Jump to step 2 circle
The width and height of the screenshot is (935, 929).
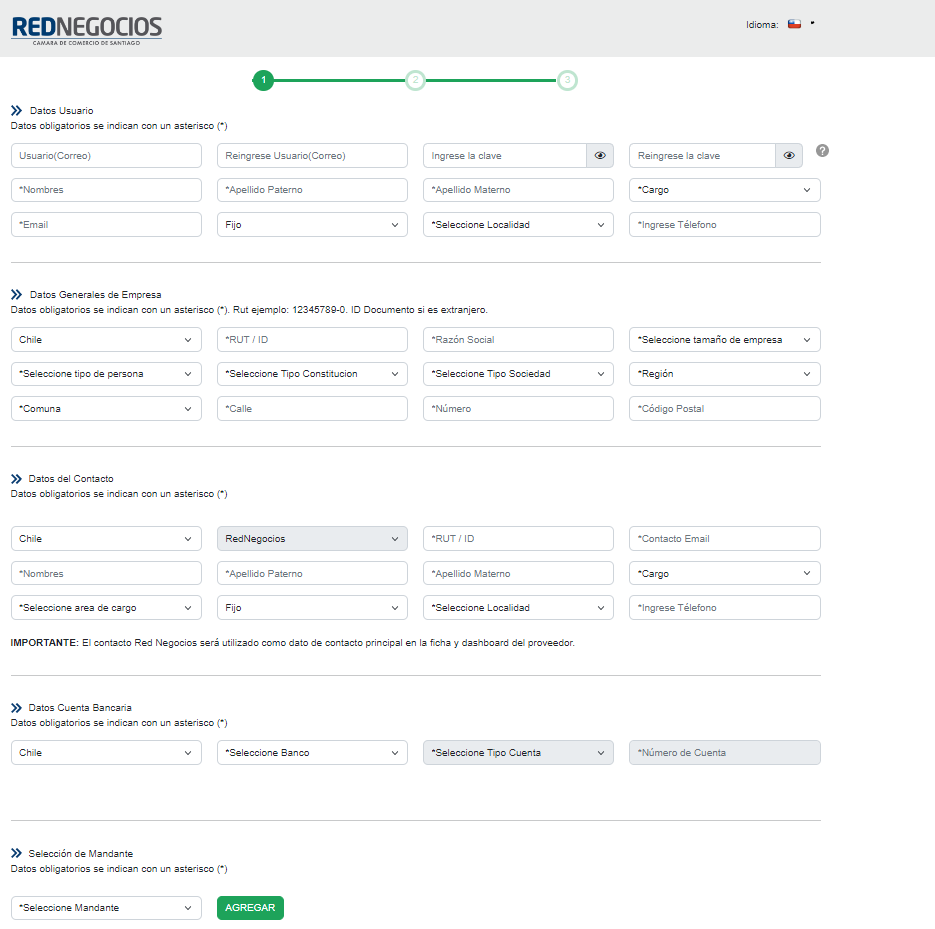click(415, 80)
